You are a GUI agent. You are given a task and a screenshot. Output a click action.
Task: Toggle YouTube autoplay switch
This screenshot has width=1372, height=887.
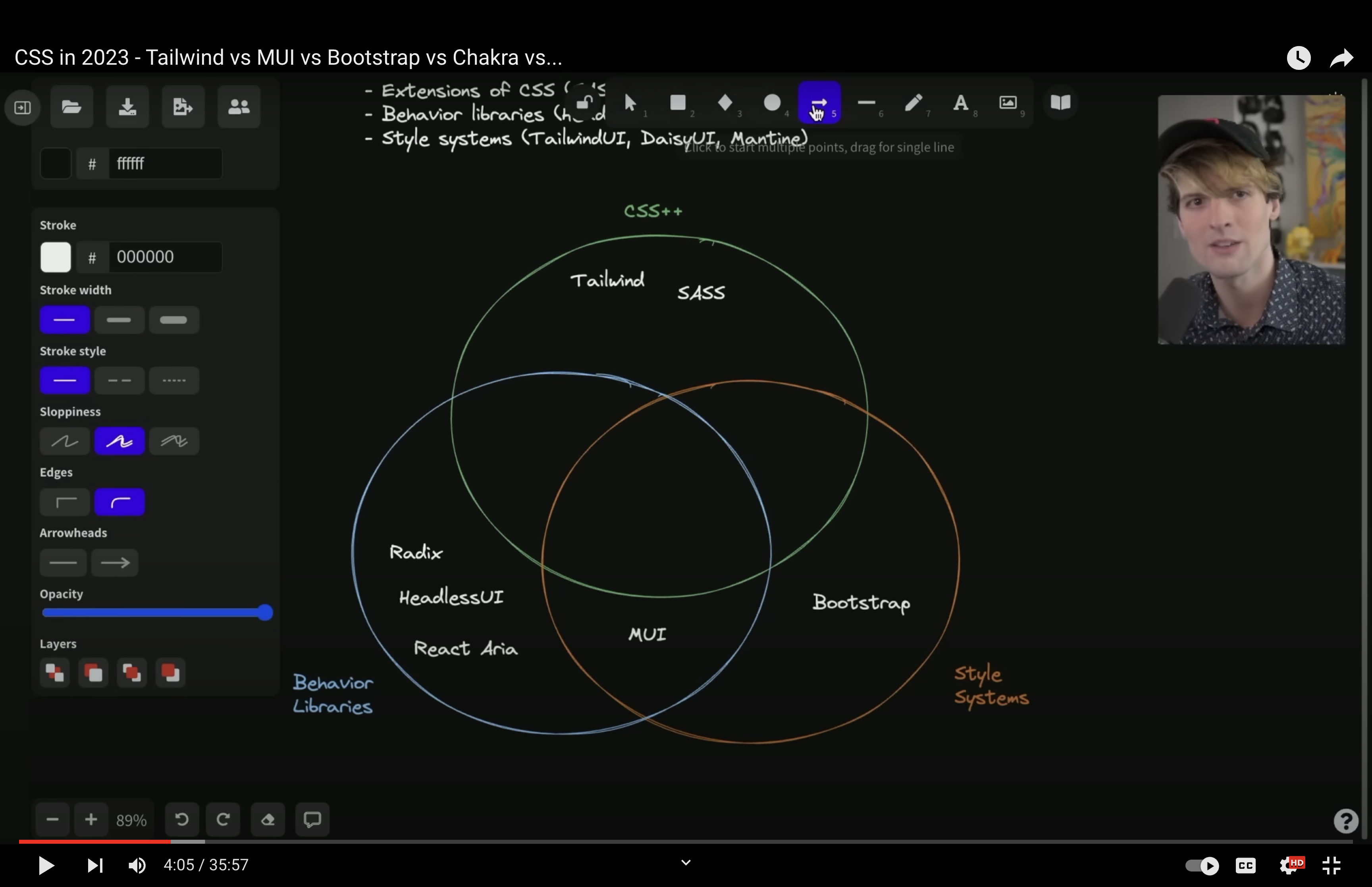[x=1202, y=865]
